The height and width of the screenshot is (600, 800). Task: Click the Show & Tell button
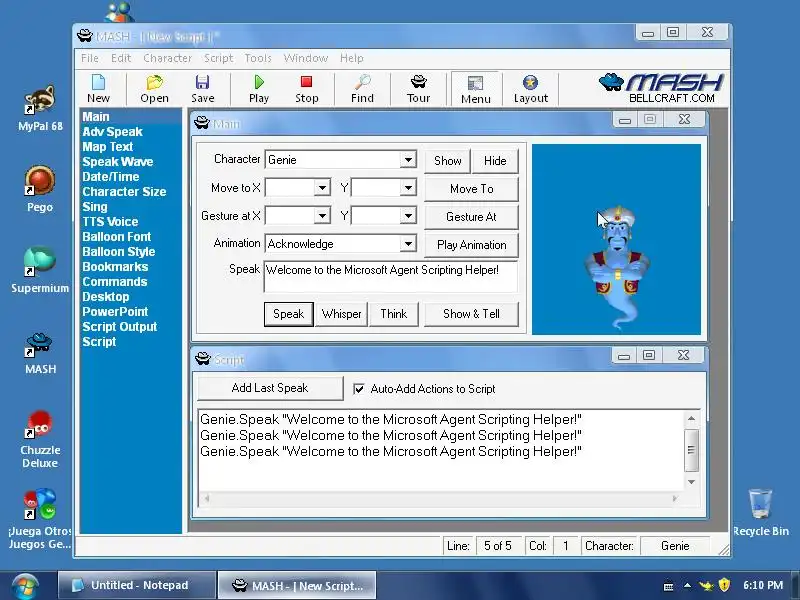pos(471,314)
